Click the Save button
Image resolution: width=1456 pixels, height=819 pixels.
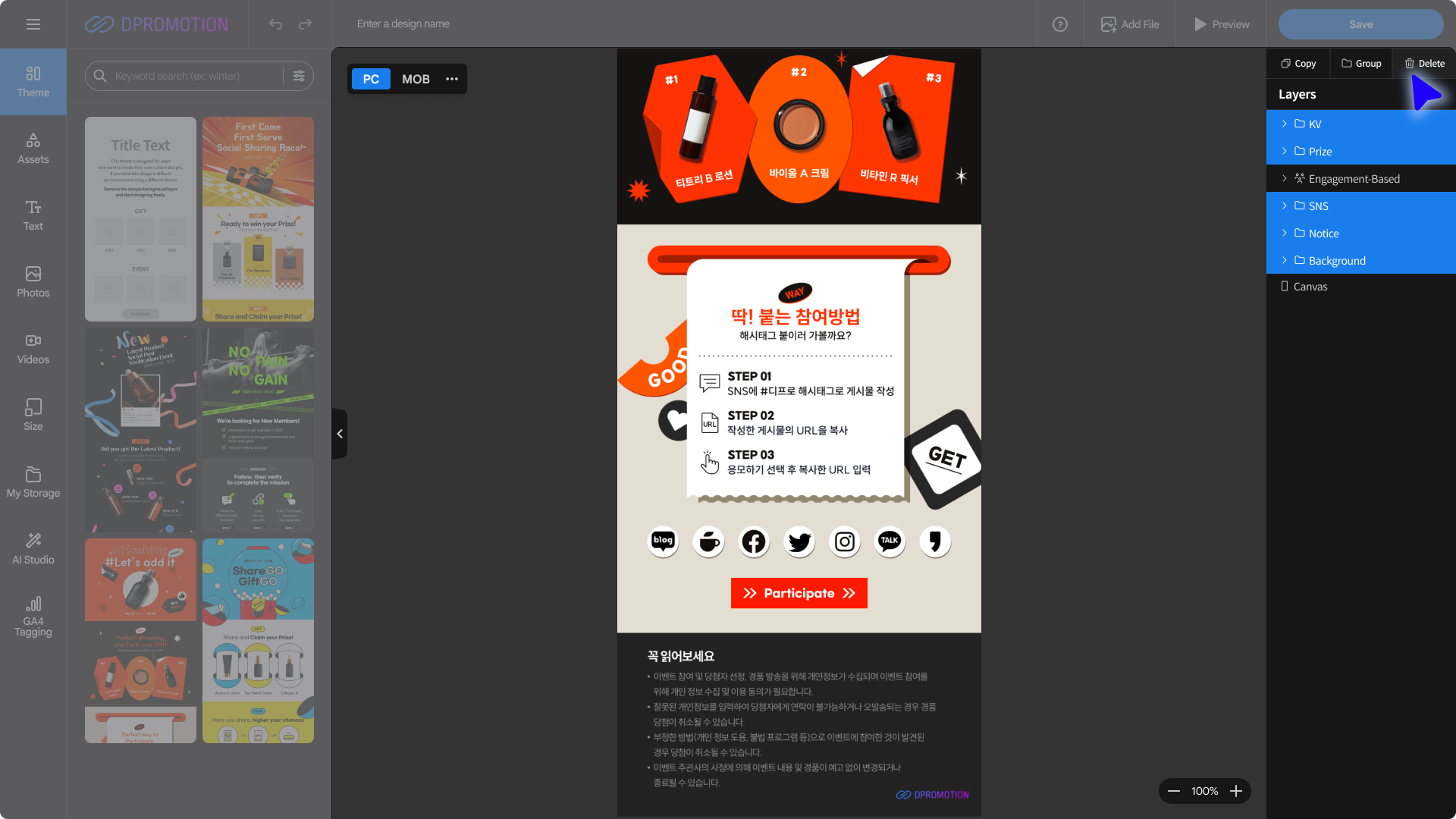[1360, 24]
